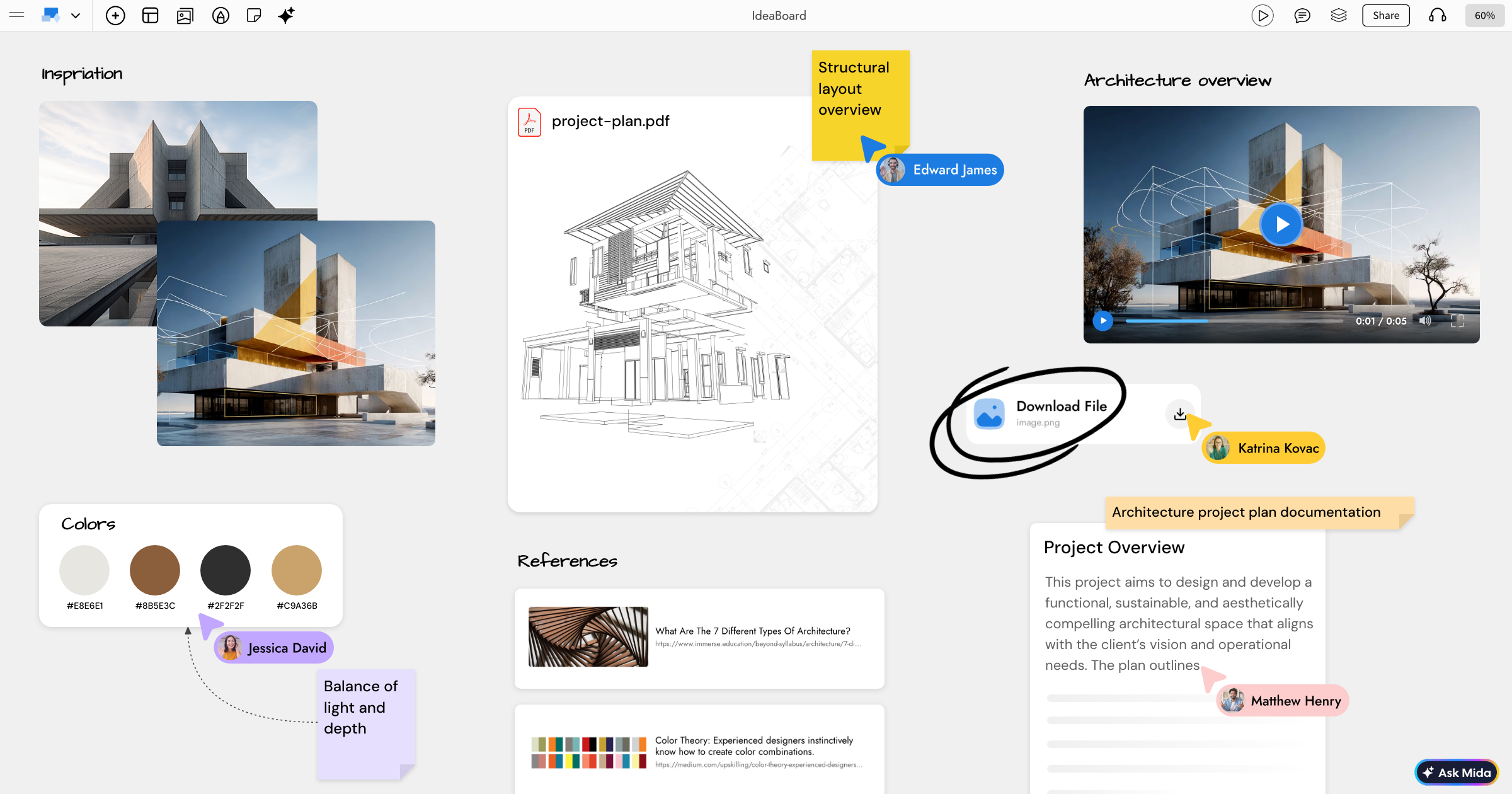Screen dimensions: 1512x794
Task: Open the 60% zoom level menu
Action: [1485, 15]
